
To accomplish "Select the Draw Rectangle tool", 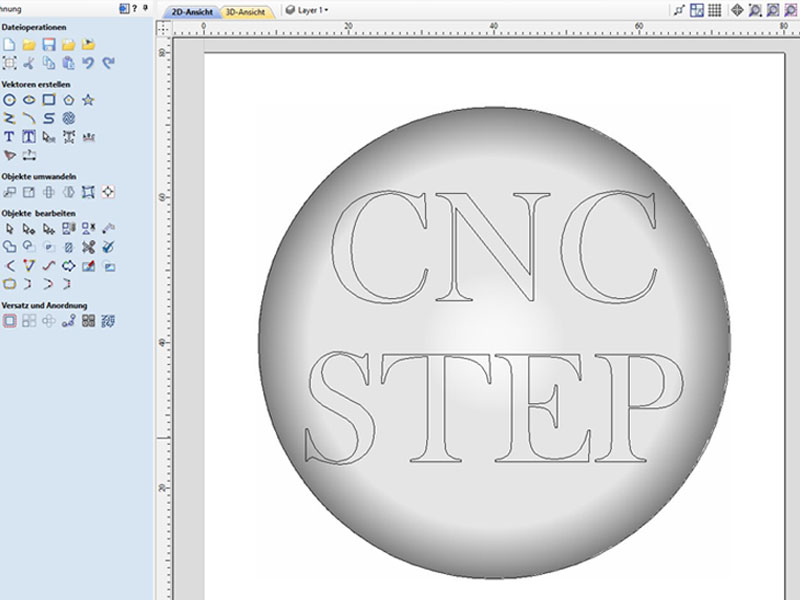I will pyautogui.click(x=48, y=100).
